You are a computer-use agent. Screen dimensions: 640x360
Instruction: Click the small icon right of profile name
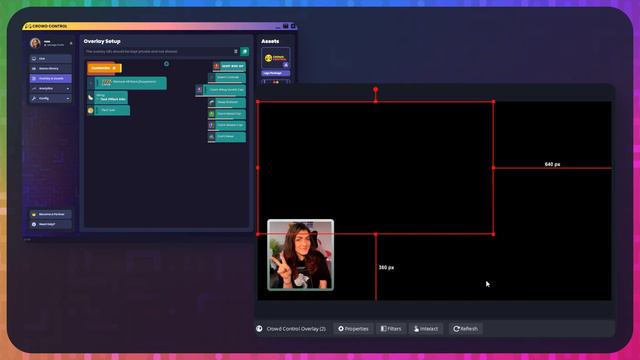click(x=71, y=43)
